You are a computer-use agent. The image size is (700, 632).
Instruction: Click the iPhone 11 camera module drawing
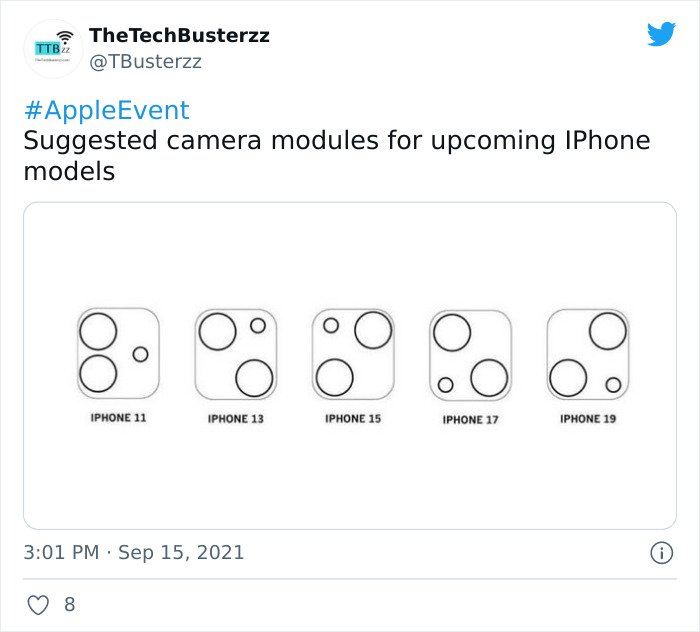click(118, 353)
